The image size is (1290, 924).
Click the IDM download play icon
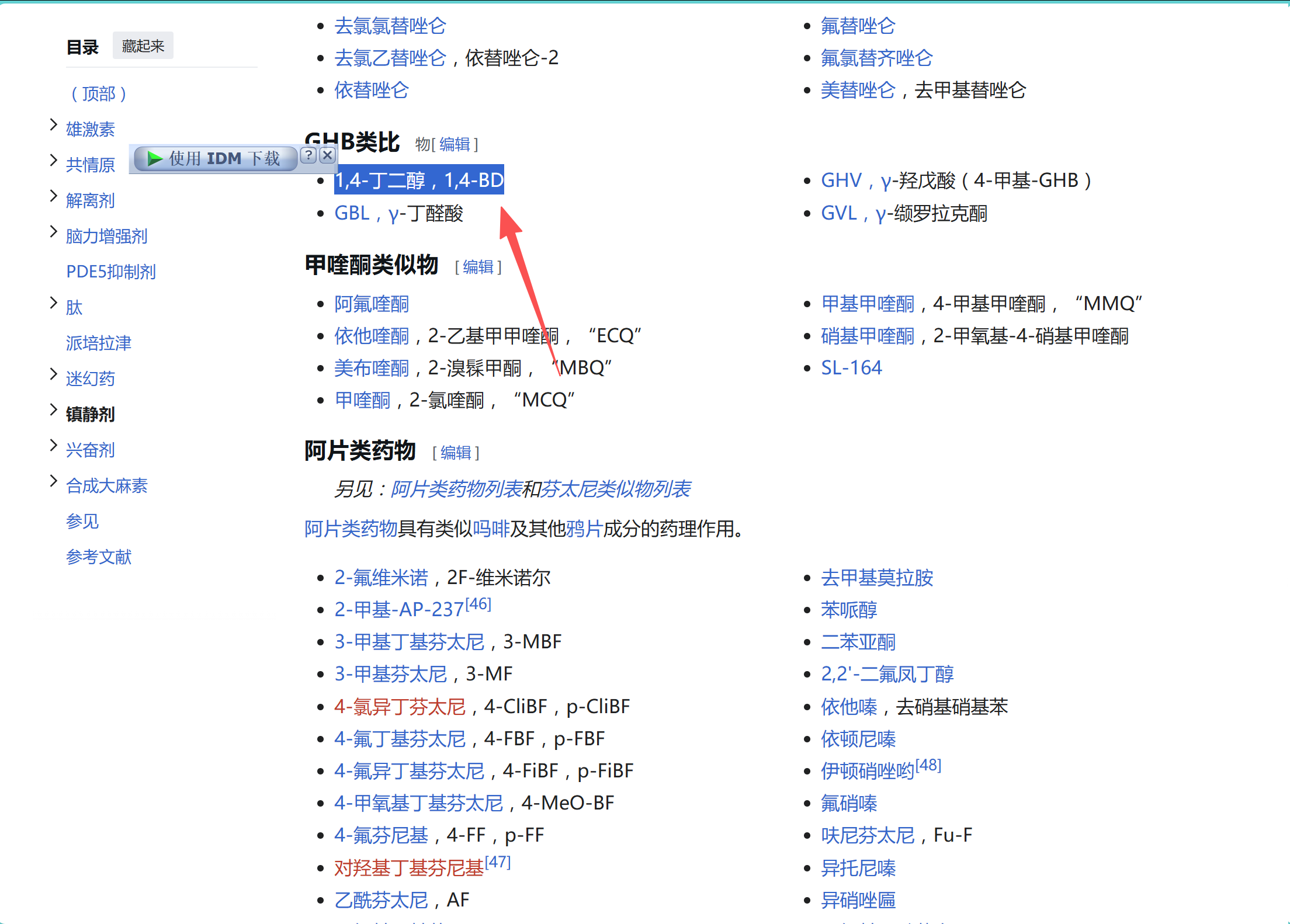pos(155,158)
